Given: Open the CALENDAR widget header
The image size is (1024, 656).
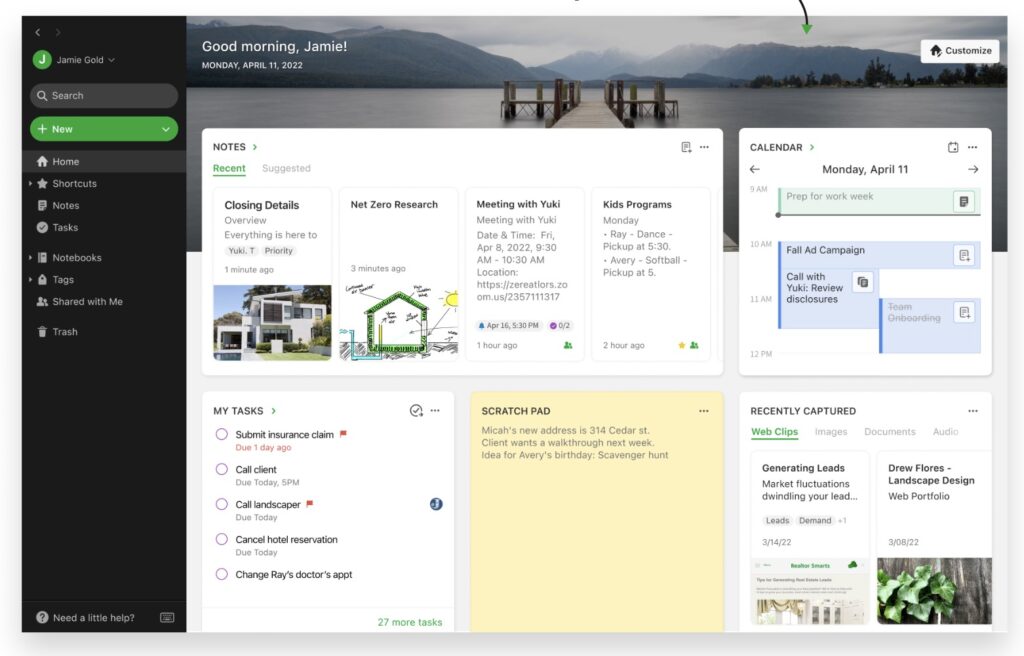Looking at the screenshot, I should 782,148.
